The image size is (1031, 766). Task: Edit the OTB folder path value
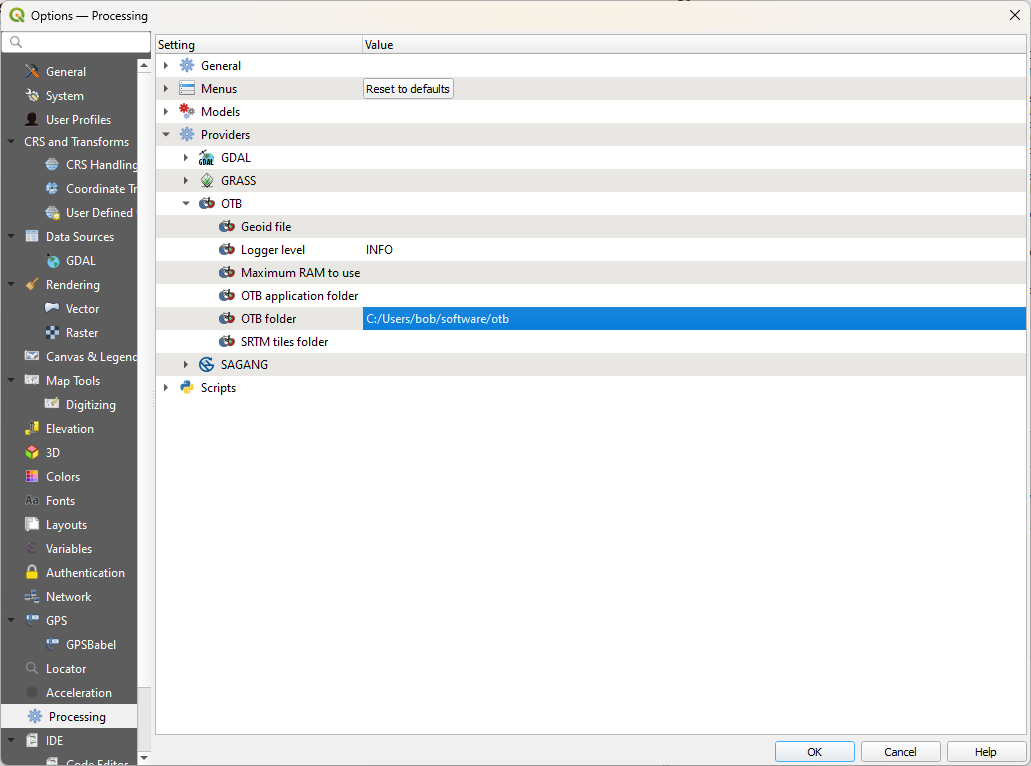(x=692, y=319)
